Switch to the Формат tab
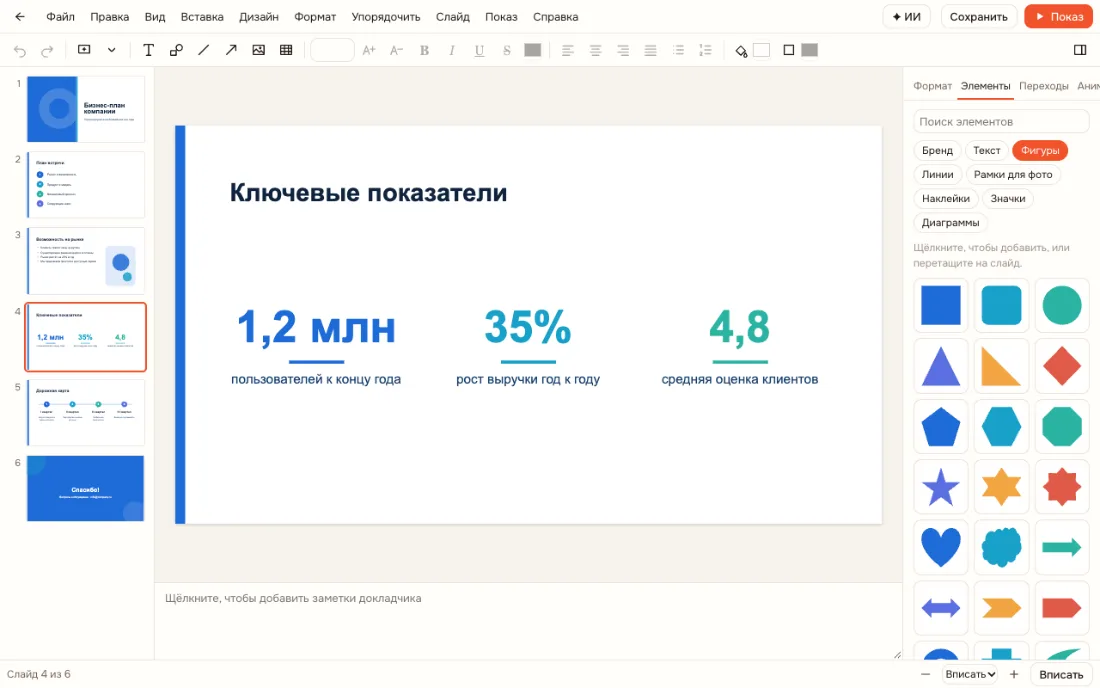The height and width of the screenshot is (688, 1100). coord(932,86)
